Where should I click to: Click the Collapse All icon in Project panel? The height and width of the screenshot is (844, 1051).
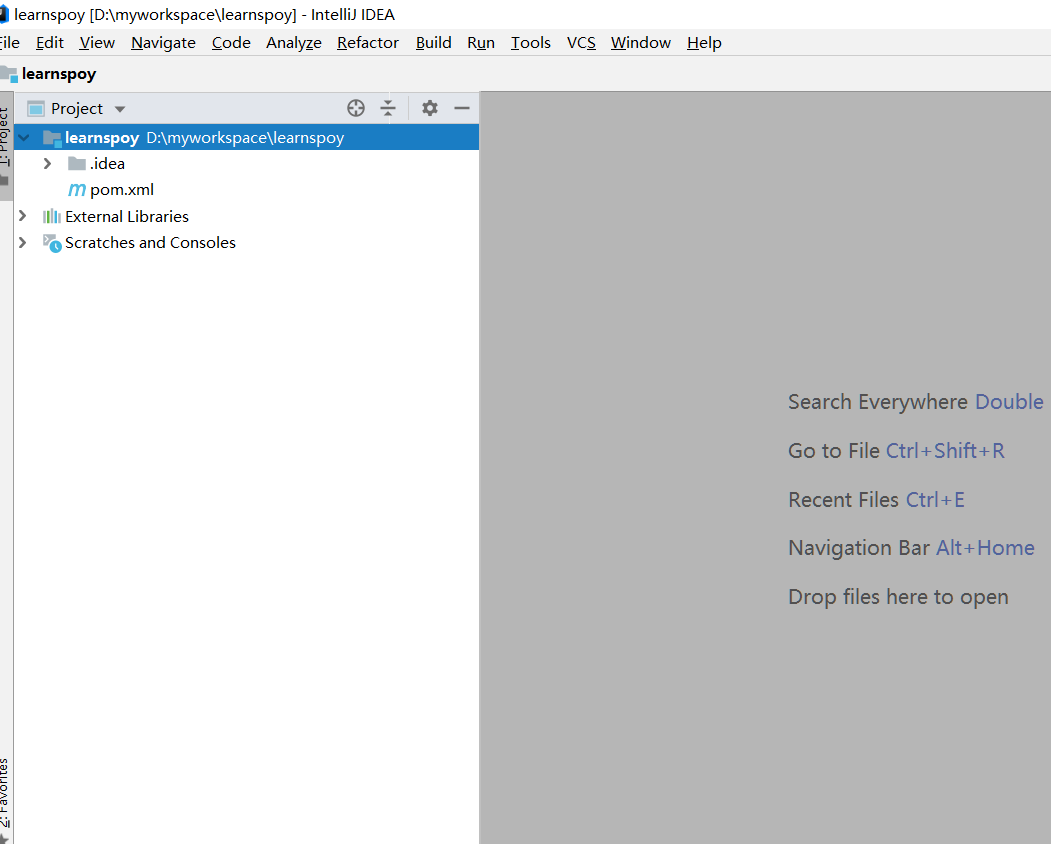(388, 108)
